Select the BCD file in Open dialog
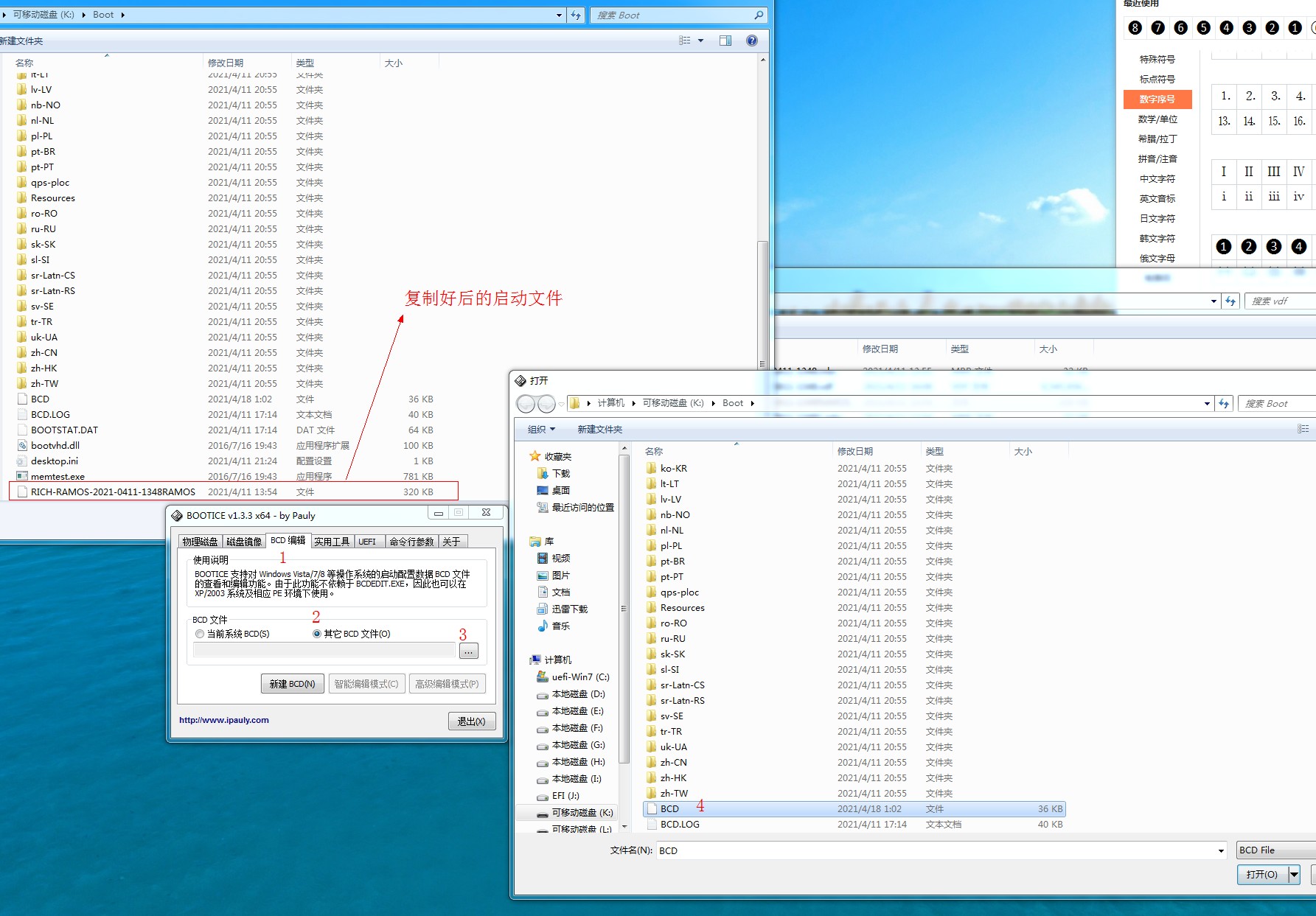The width and height of the screenshot is (1316, 916). [854, 809]
